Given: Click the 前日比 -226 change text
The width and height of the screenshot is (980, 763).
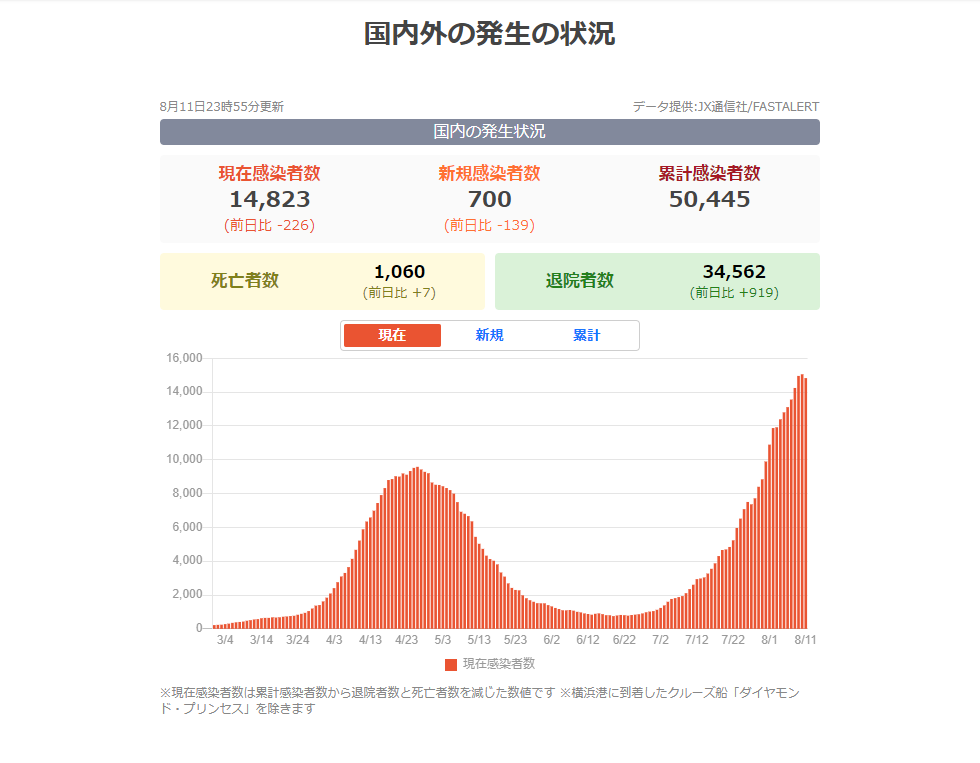Looking at the screenshot, I should click(x=270, y=225).
